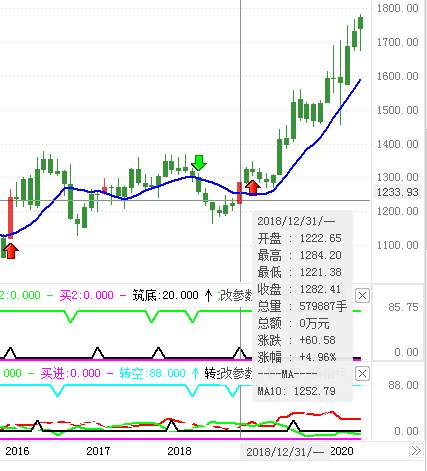The height and width of the screenshot is (471, 427).
Task: Click the 开盘 1222.65 tooltip row
Action: [x=300, y=238]
